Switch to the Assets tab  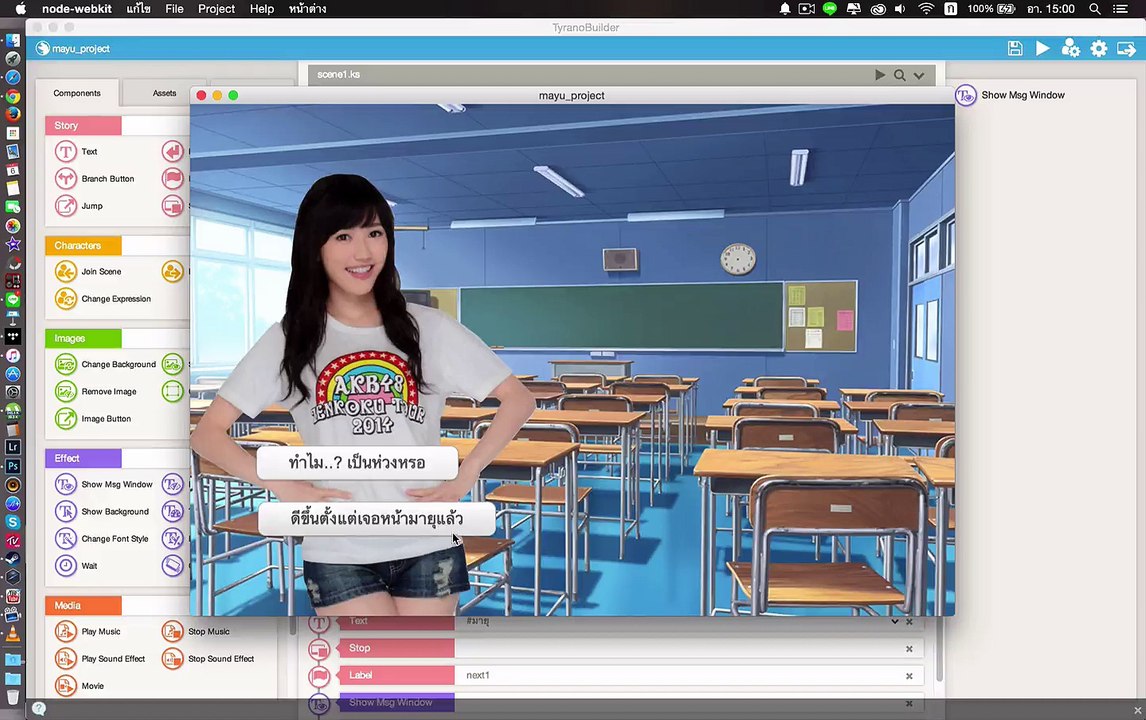click(164, 94)
